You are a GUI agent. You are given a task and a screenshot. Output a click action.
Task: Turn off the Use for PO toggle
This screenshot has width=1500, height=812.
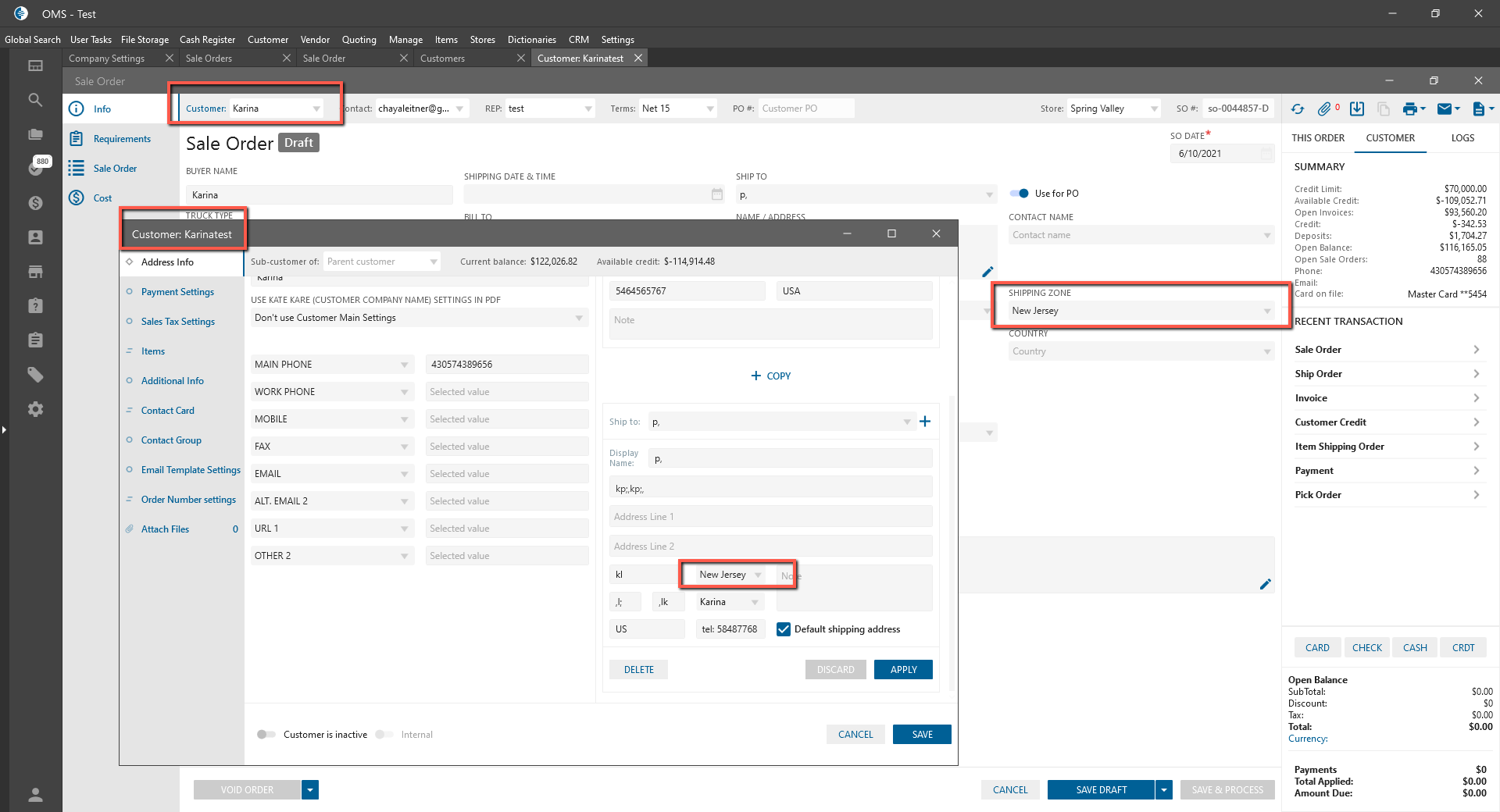[x=1020, y=194]
